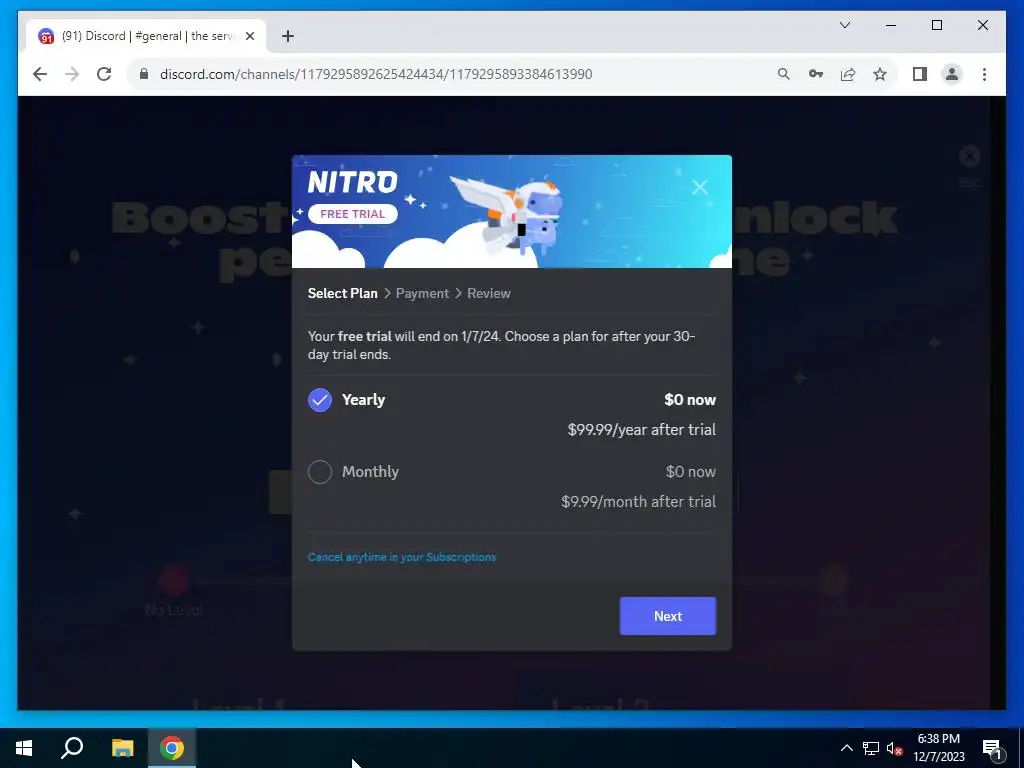Bookmark this page with the star icon

point(880,74)
